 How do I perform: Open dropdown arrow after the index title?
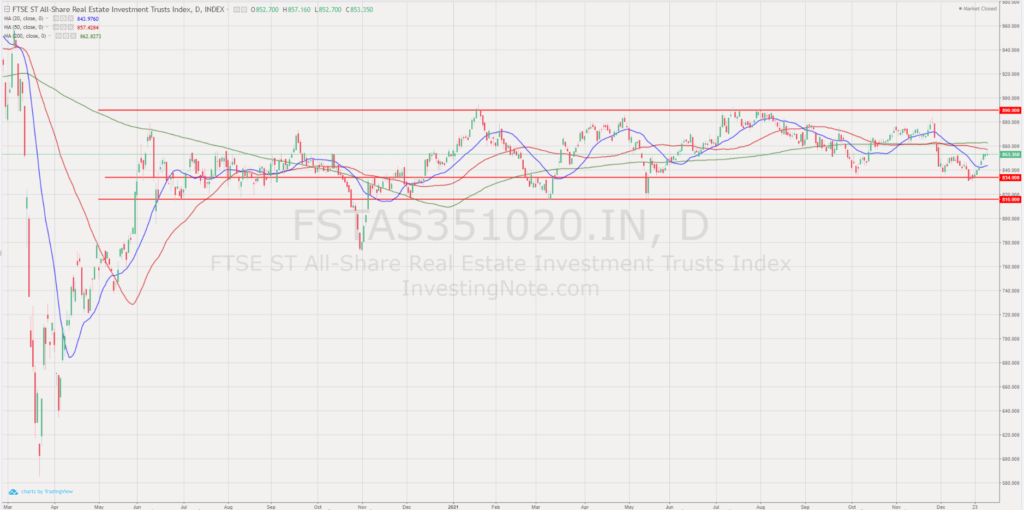[227, 10]
